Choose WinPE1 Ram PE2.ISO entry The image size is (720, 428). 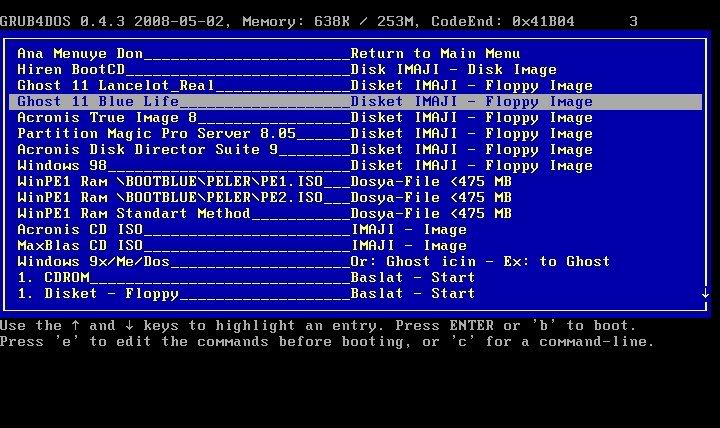(355, 198)
